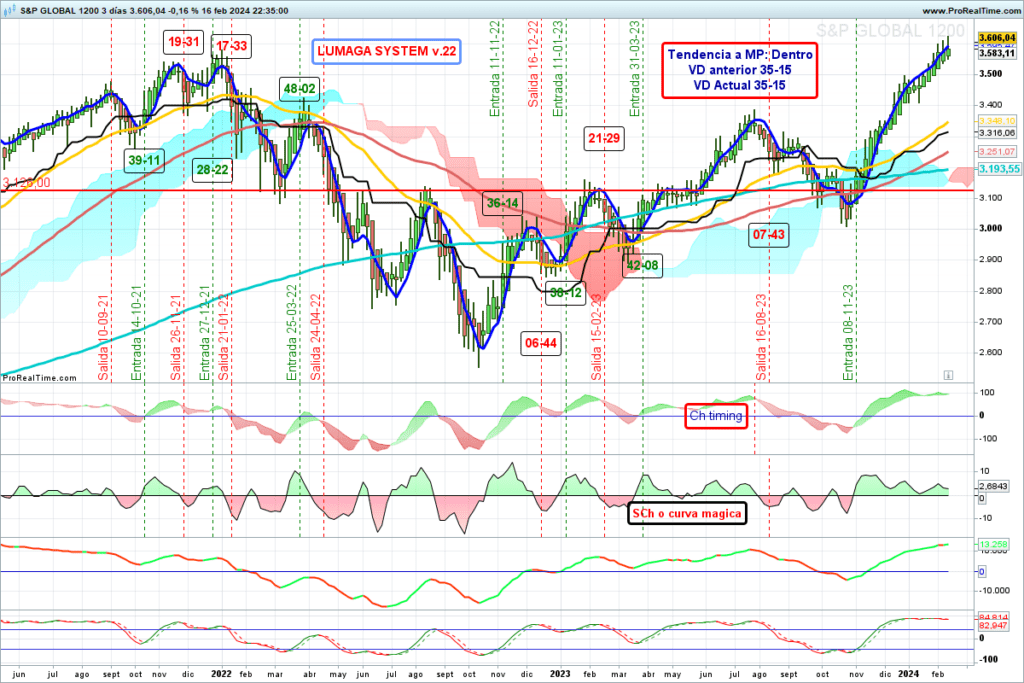Viewport: 1024px width, 683px height.
Task: Click the red 82.947 oscillator value tag
Action: tap(993, 626)
